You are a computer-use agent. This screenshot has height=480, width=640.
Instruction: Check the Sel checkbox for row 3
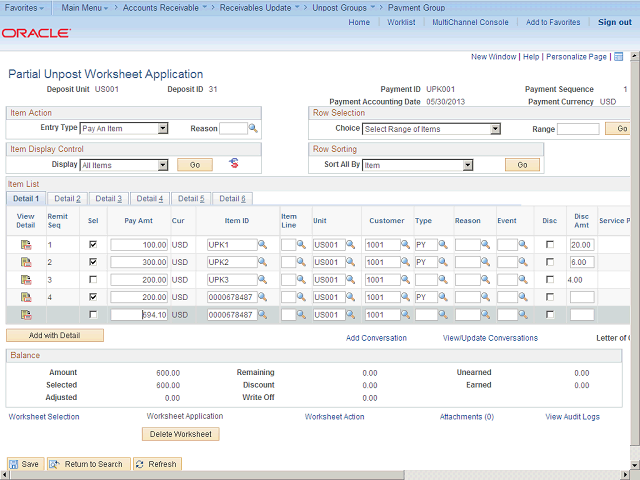tap(93, 280)
